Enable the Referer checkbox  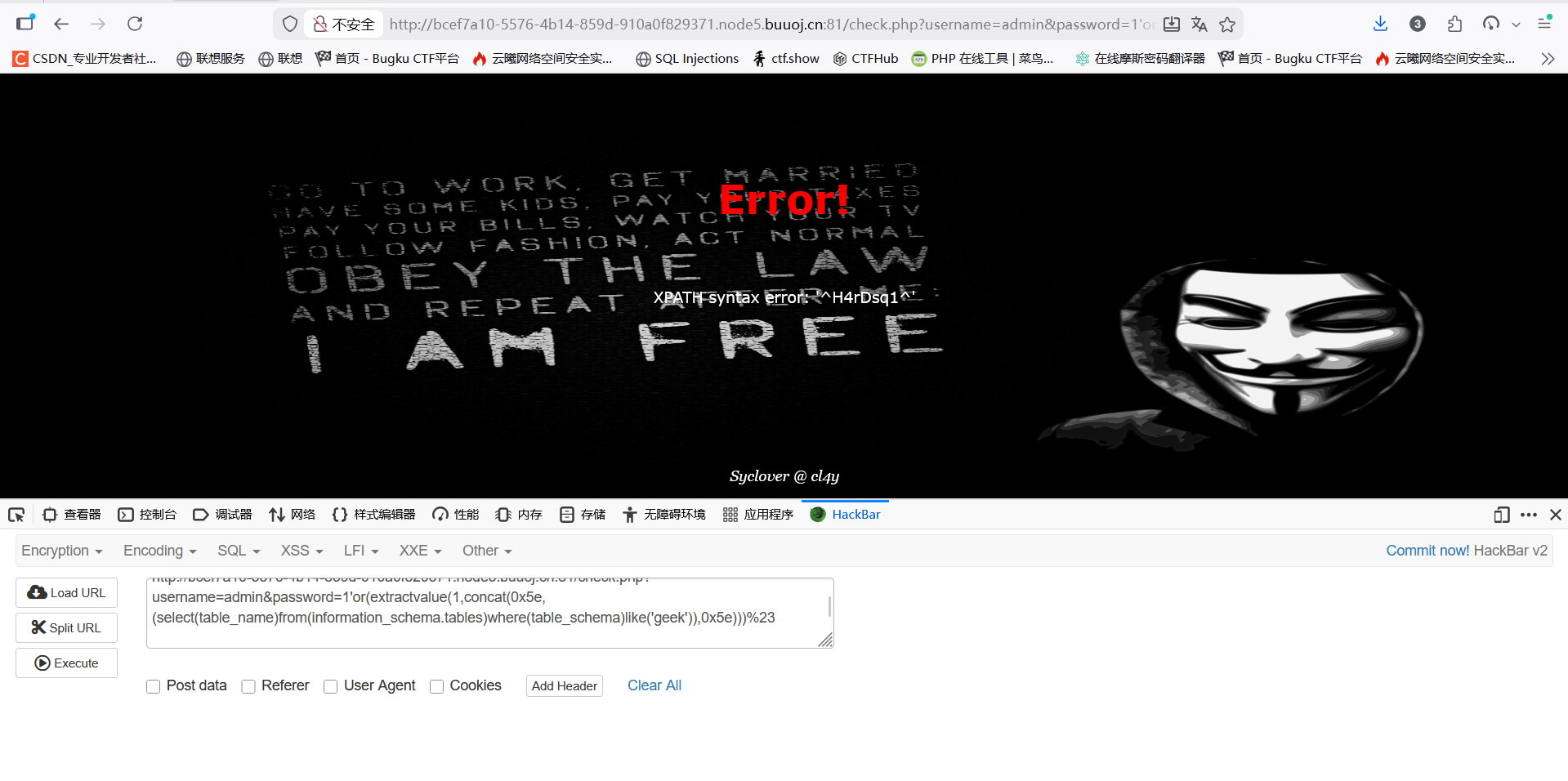(x=248, y=686)
